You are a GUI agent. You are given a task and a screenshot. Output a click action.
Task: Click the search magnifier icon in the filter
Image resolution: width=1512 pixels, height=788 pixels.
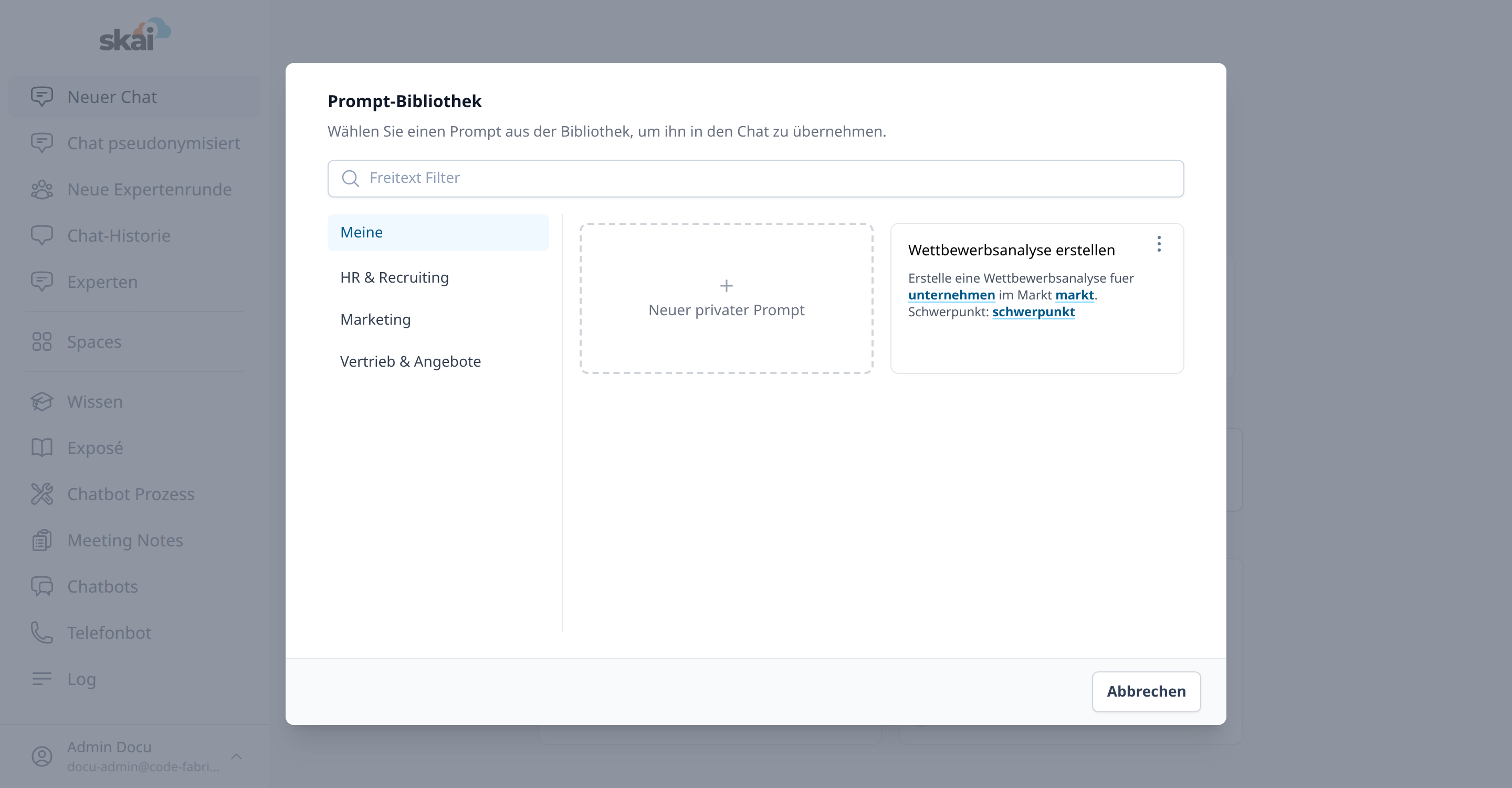pyautogui.click(x=350, y=179)
